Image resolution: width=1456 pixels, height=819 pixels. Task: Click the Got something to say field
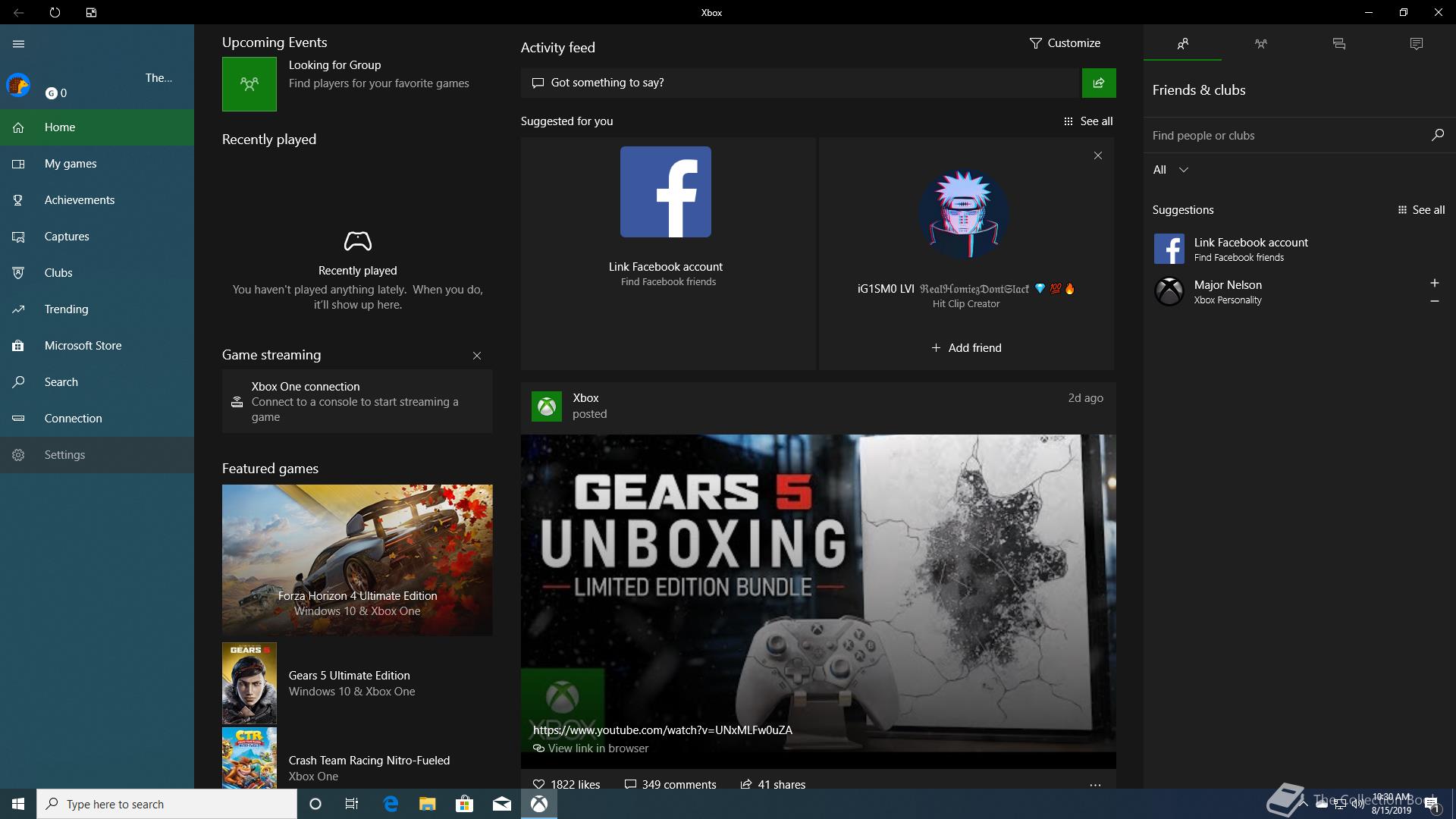pyautogui.click(x=799, y=83)
